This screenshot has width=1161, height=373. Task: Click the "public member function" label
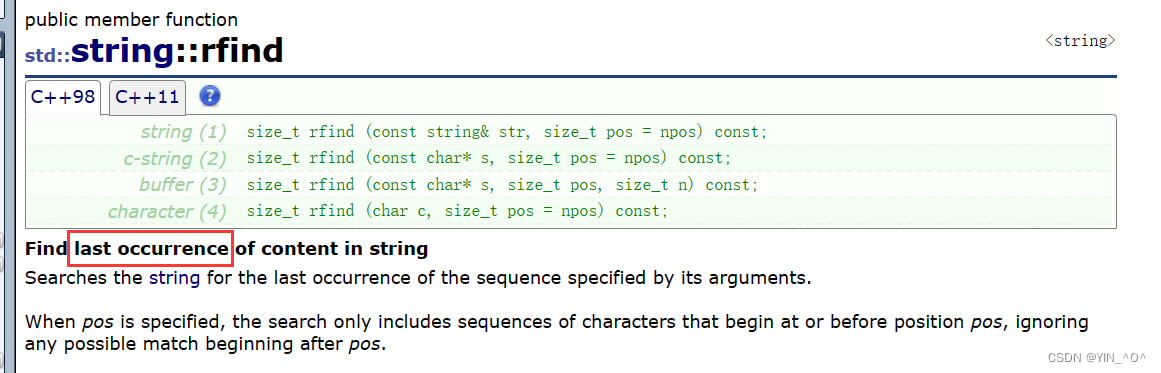pyautogui.click(x=132, y=20)
